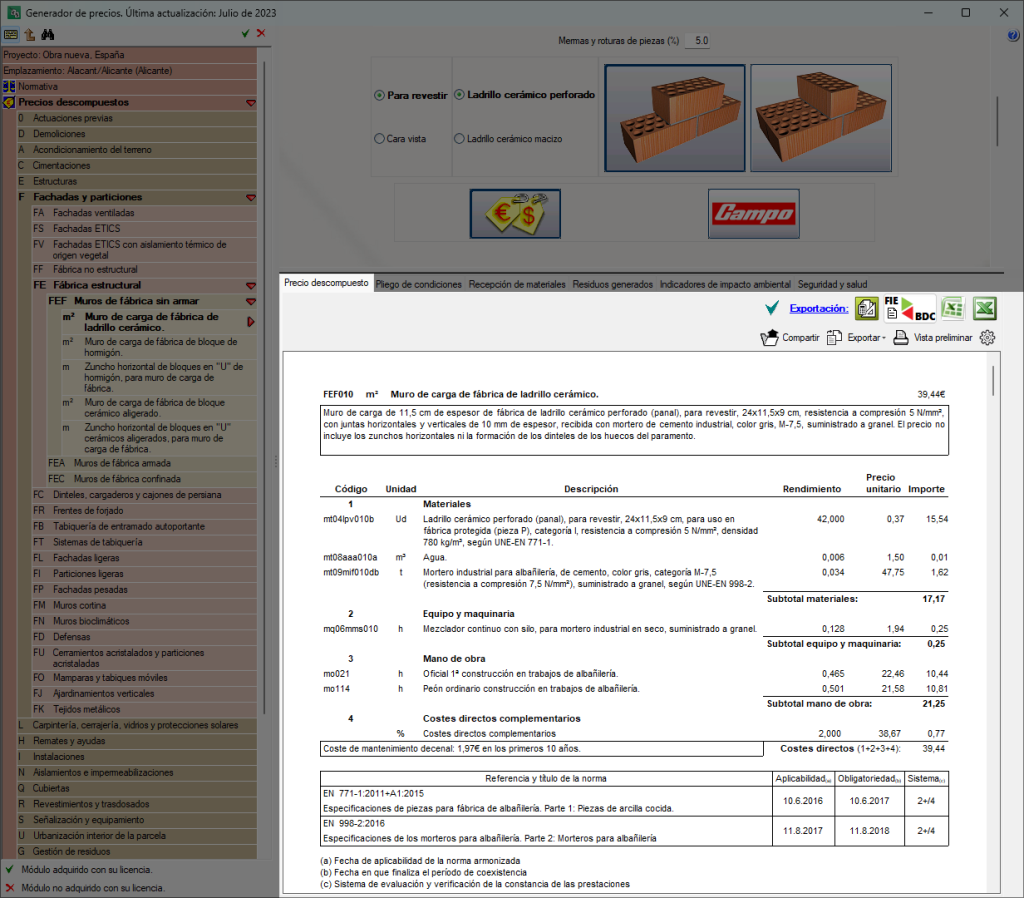Open the Residuos generados tab

point(613,284)
